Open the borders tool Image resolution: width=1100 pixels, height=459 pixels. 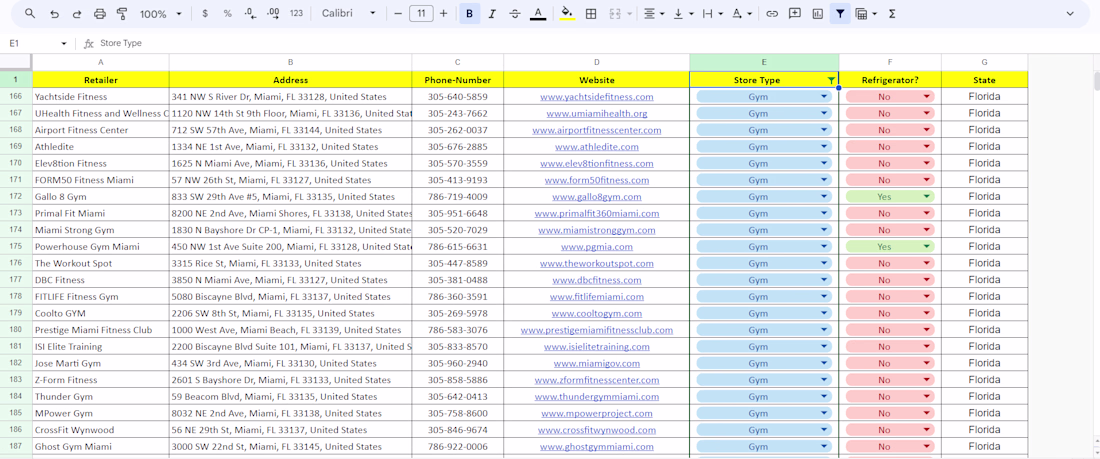pyautogui.click(x=591, y=13)
